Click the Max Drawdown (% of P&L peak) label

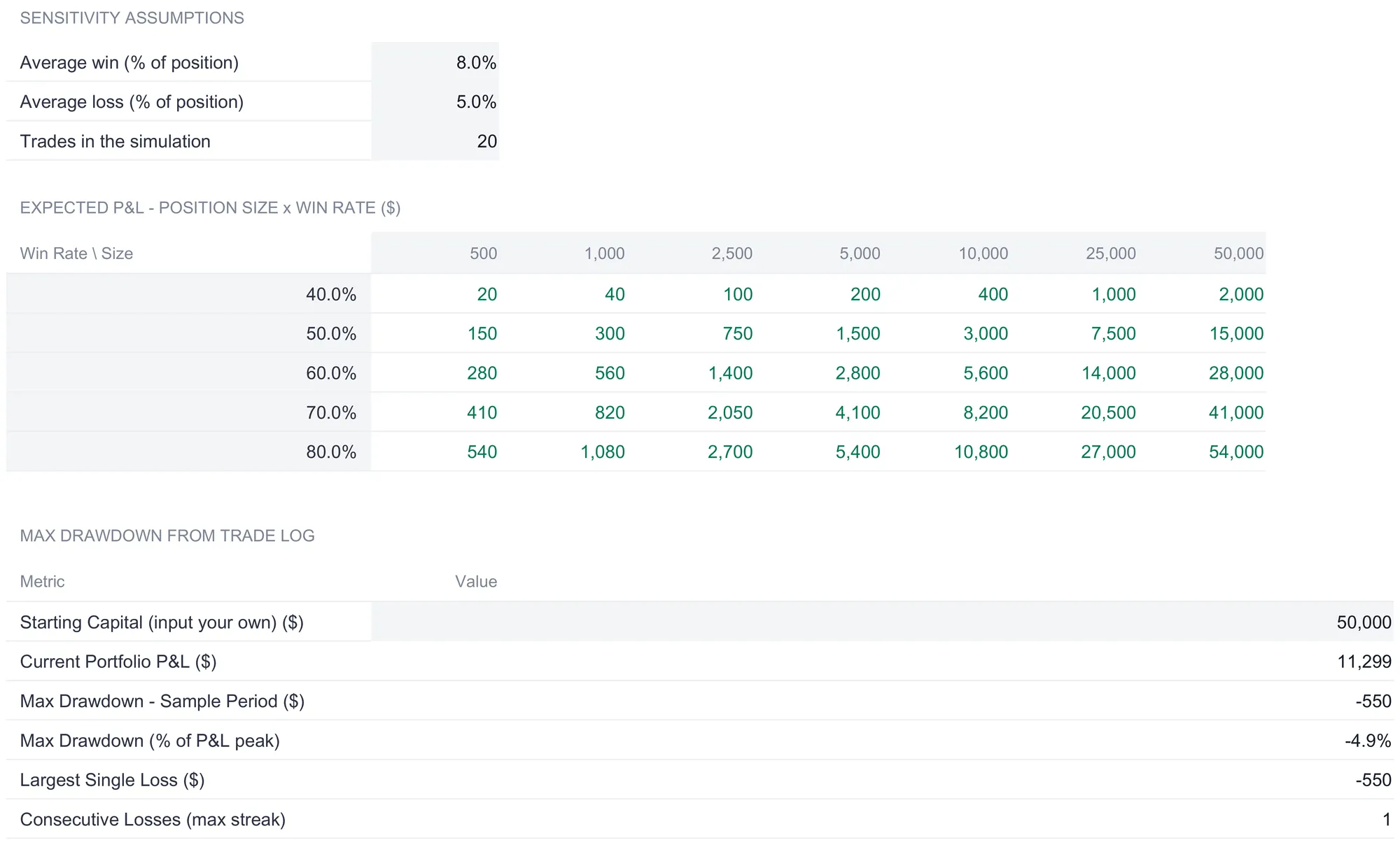coord(150,740)
